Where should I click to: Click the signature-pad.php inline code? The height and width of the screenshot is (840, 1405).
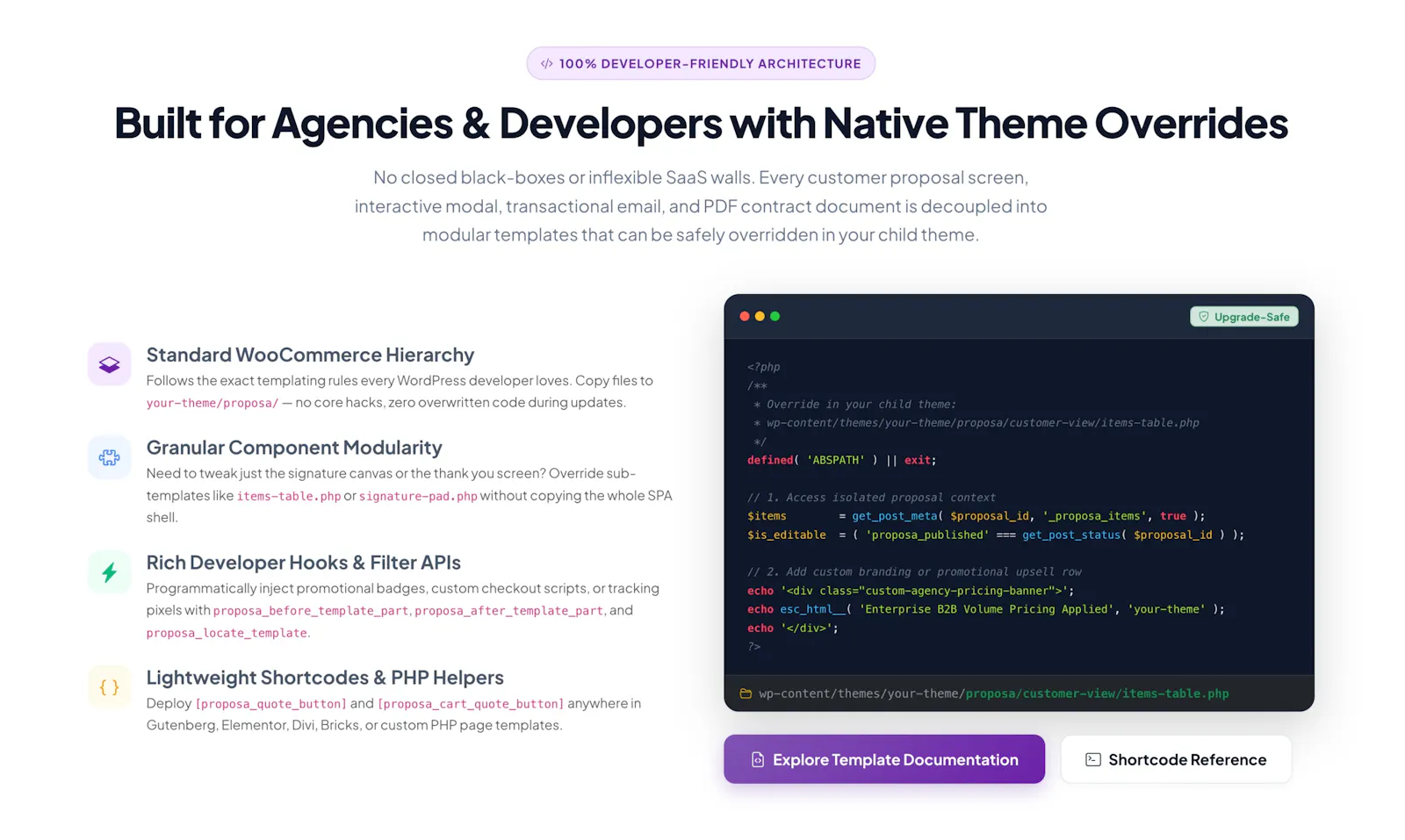(418, 496)
